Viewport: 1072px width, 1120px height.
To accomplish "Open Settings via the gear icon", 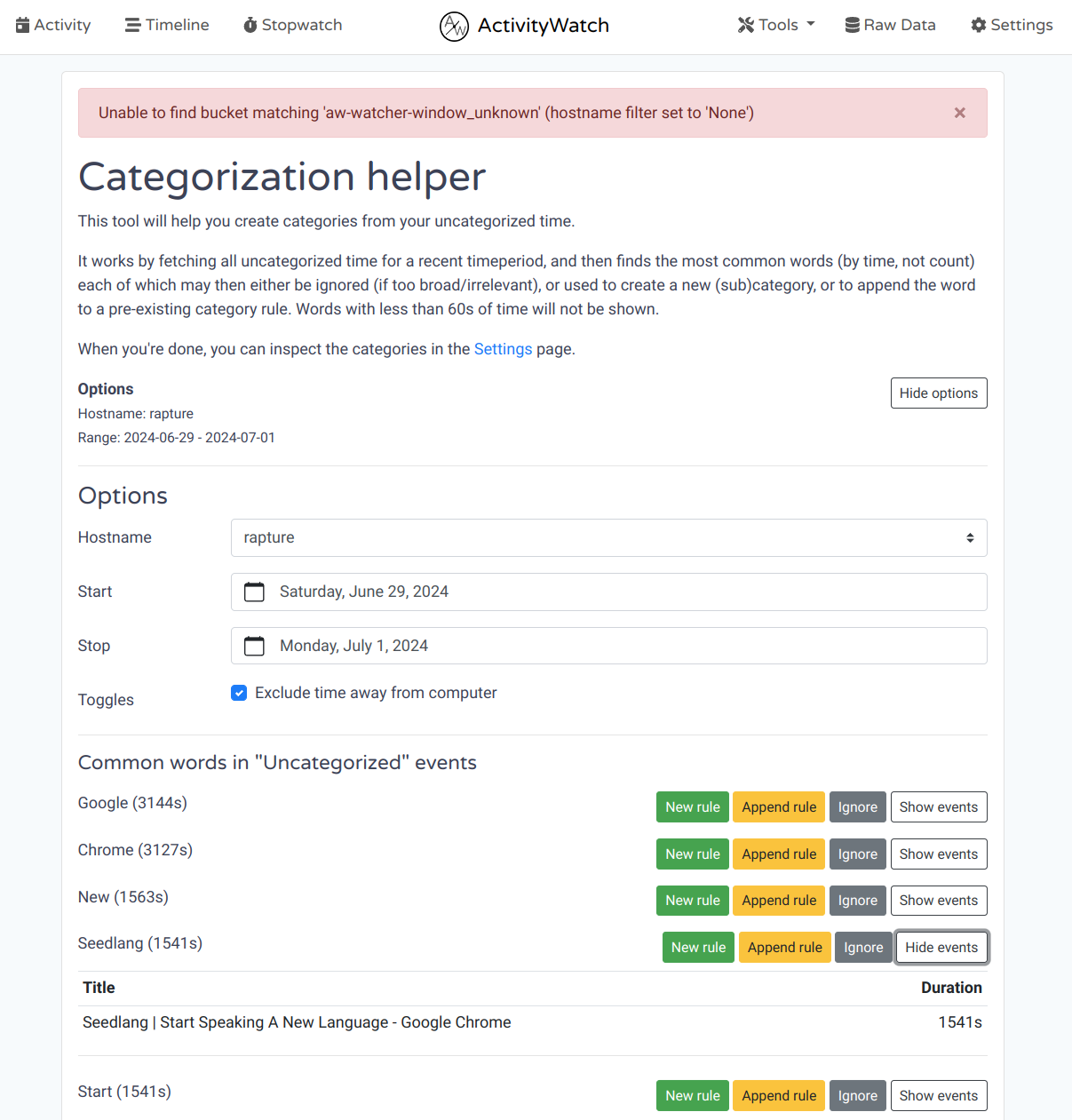I will point(979,25).
